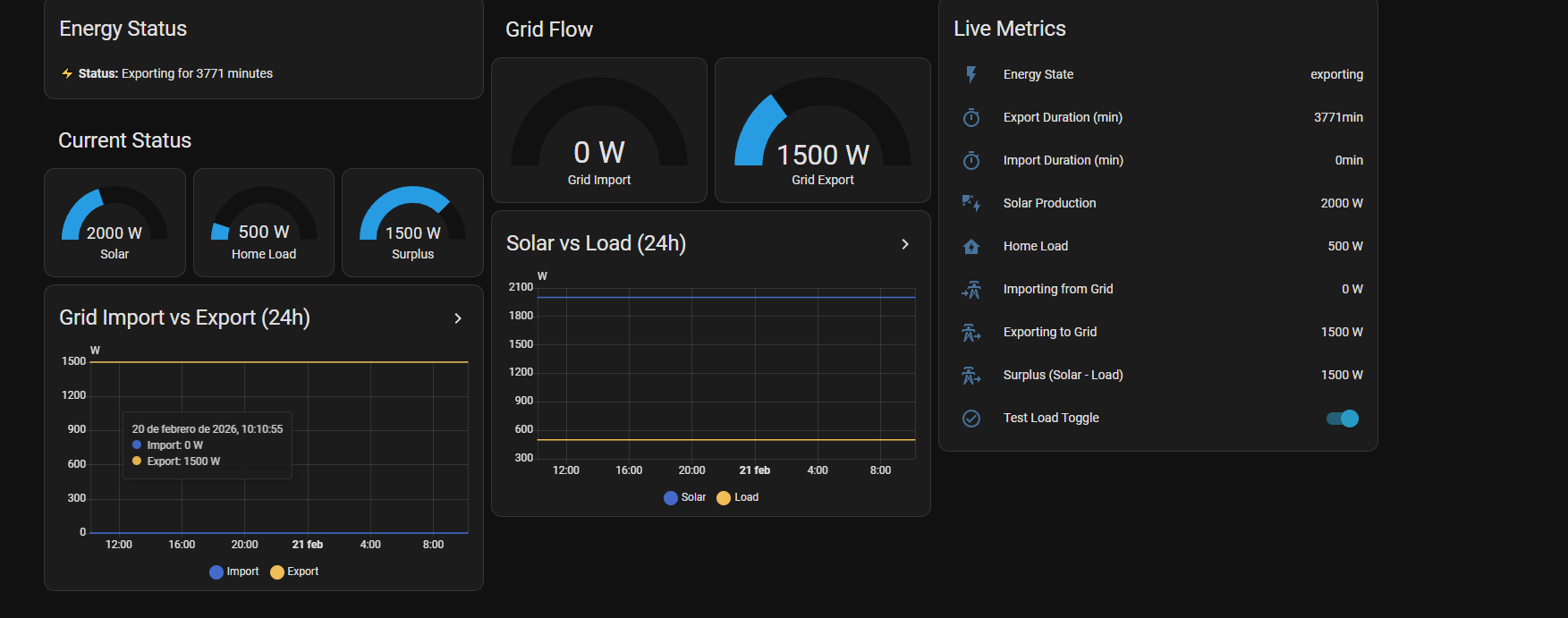Click the Export Duration timer icon
The width and height of the screenshot is (1568, 618).
click(971, 117)
